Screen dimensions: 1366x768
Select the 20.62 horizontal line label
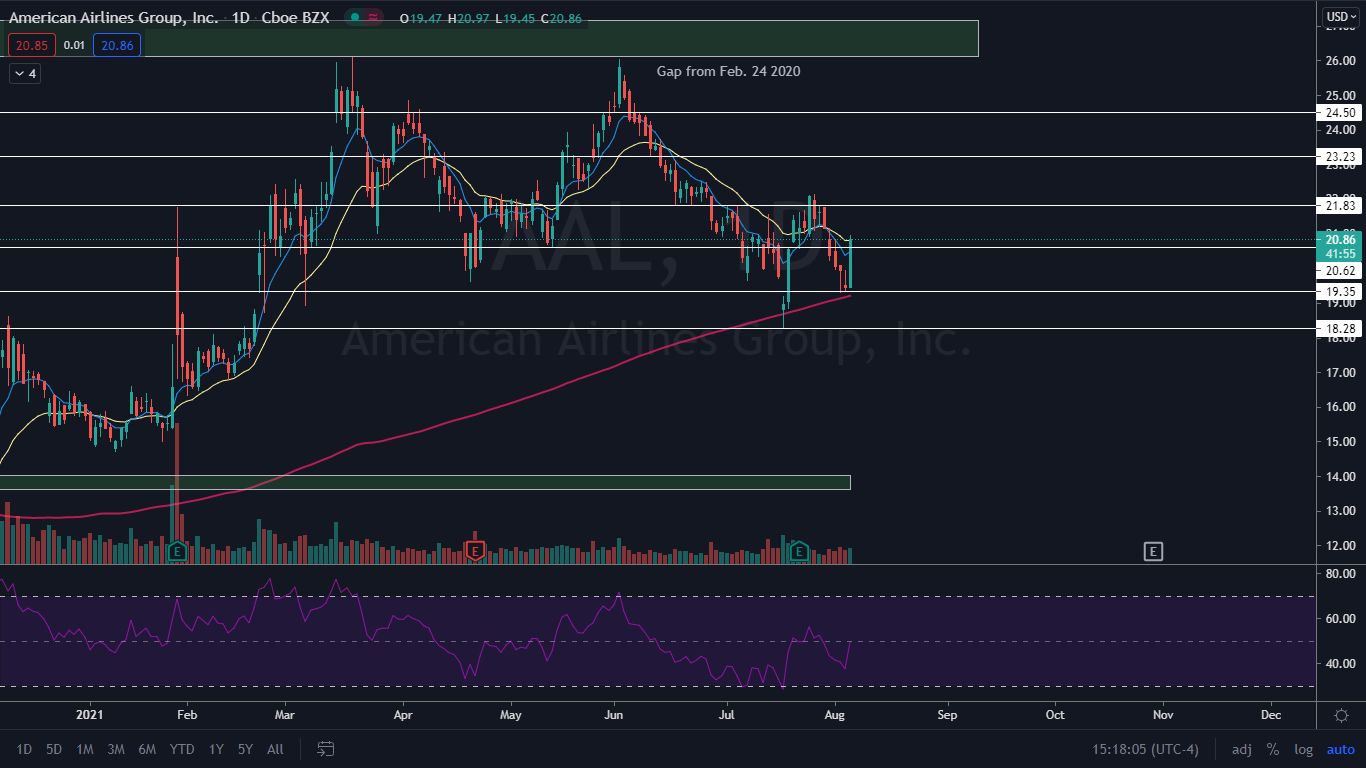1340,271
